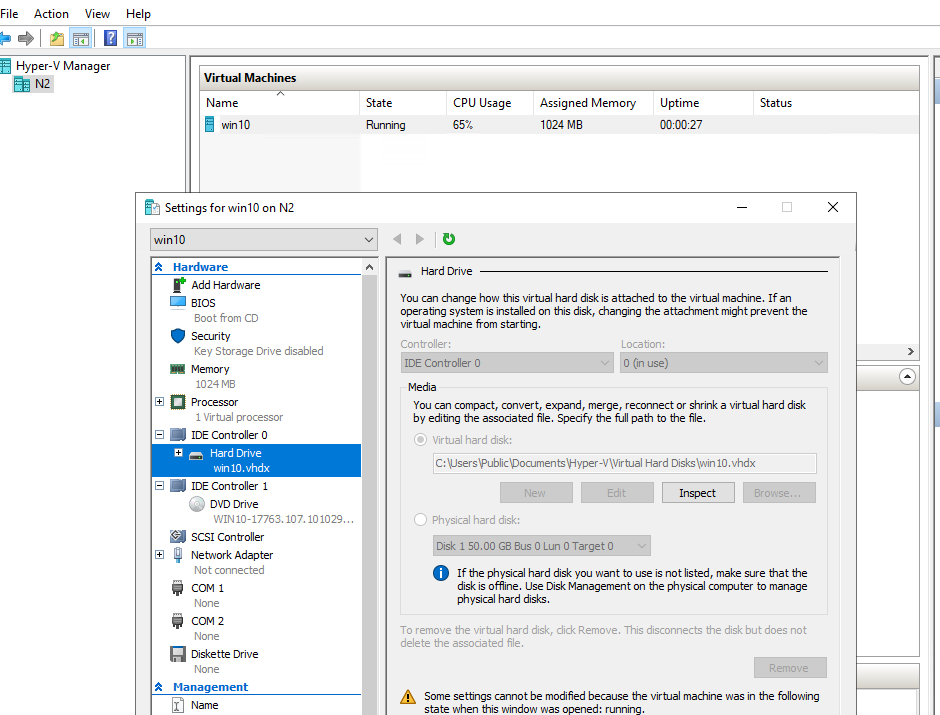Open the Location 0 (in use) dropdown

tap(724, 363)
